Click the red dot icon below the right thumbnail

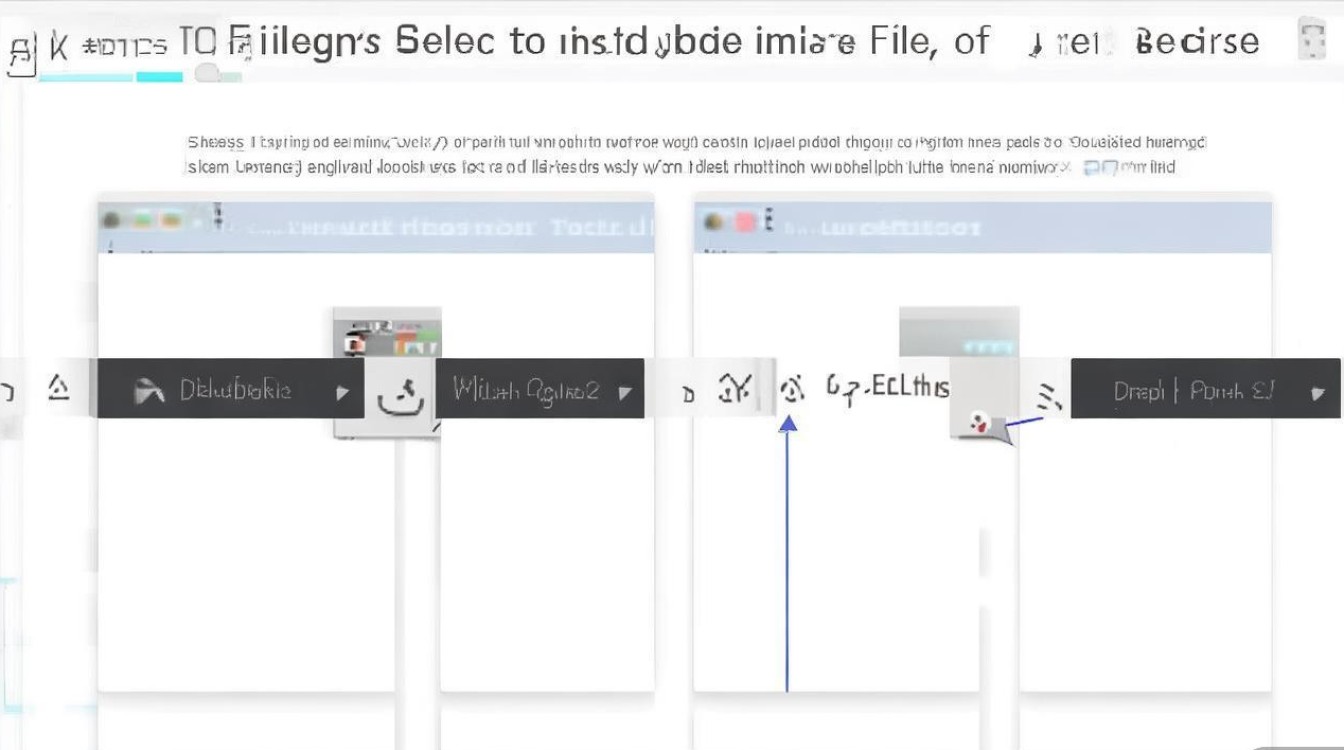976,425
